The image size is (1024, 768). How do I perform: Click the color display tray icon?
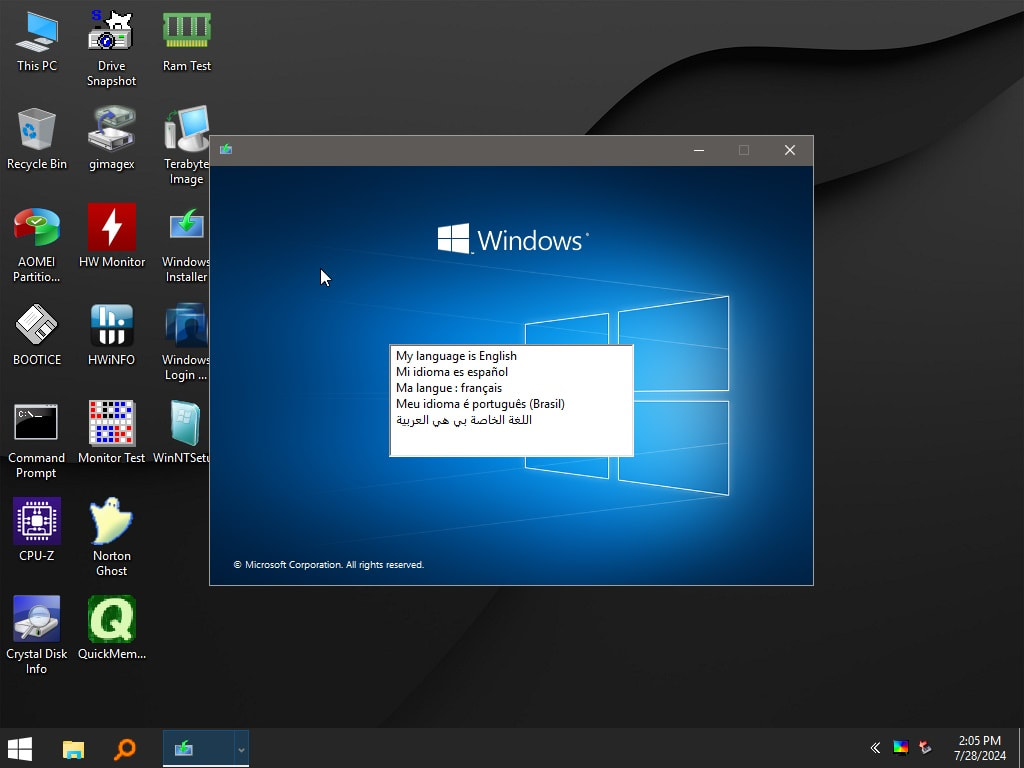coord(901,748)
